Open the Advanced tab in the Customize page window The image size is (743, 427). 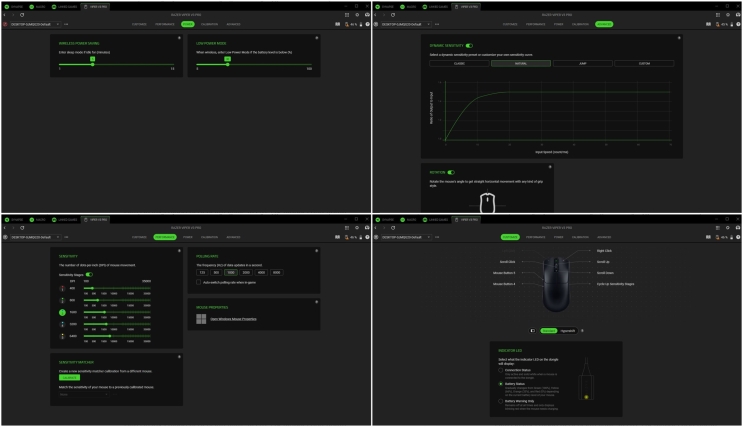pos(604,237)
